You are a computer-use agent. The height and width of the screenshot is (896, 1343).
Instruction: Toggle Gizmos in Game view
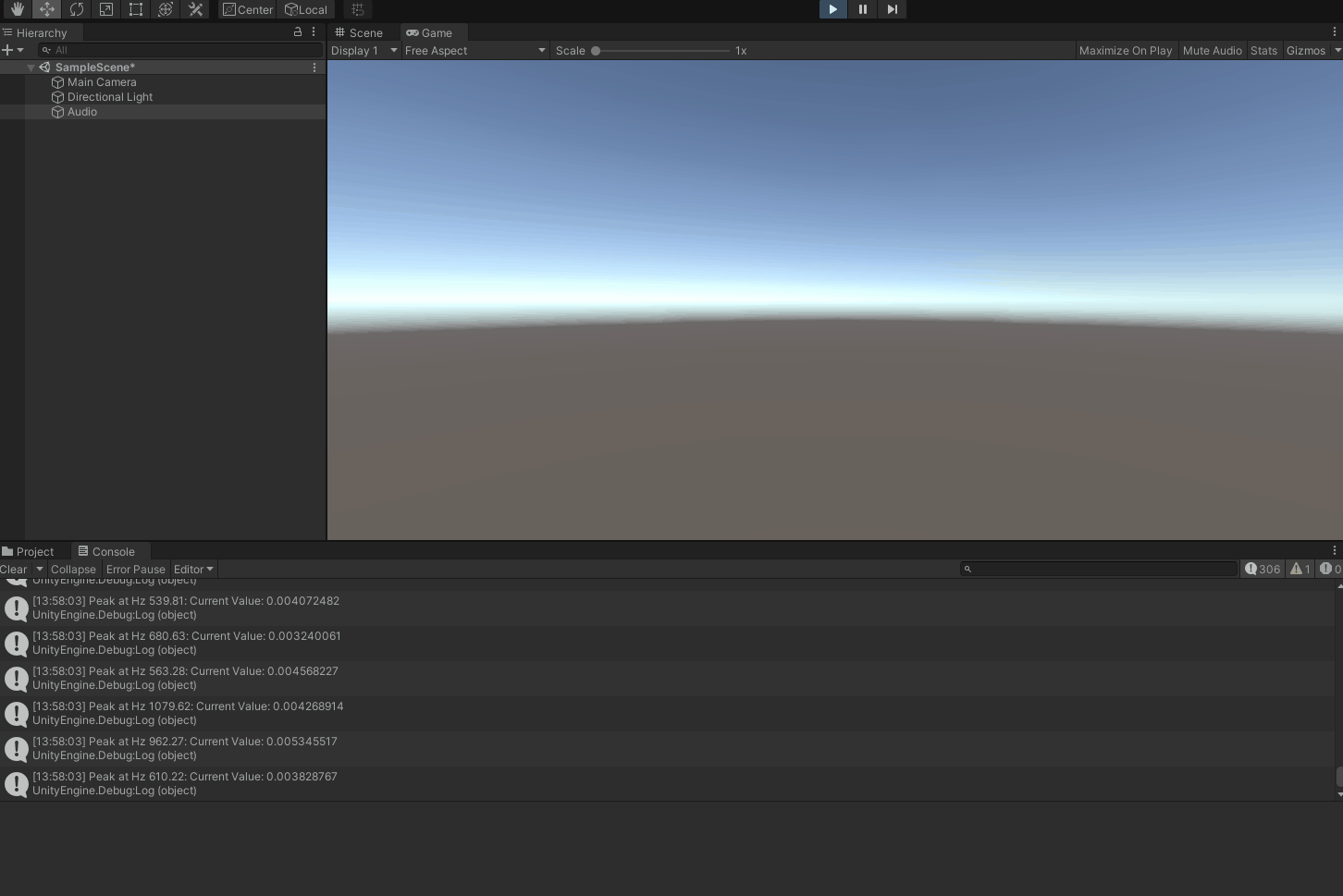tap(1306, 51)
